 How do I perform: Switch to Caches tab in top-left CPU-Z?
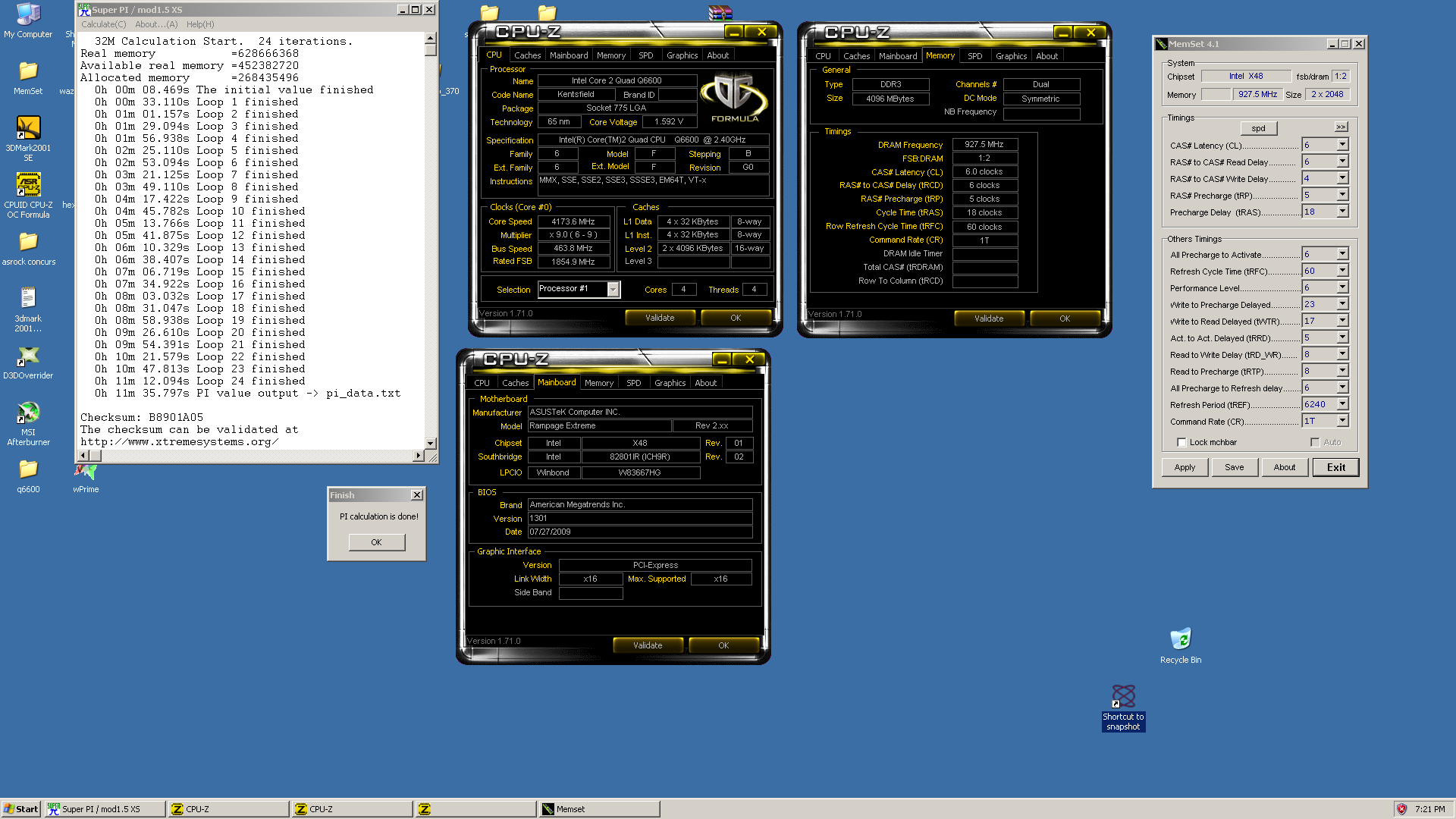[527, 55]
